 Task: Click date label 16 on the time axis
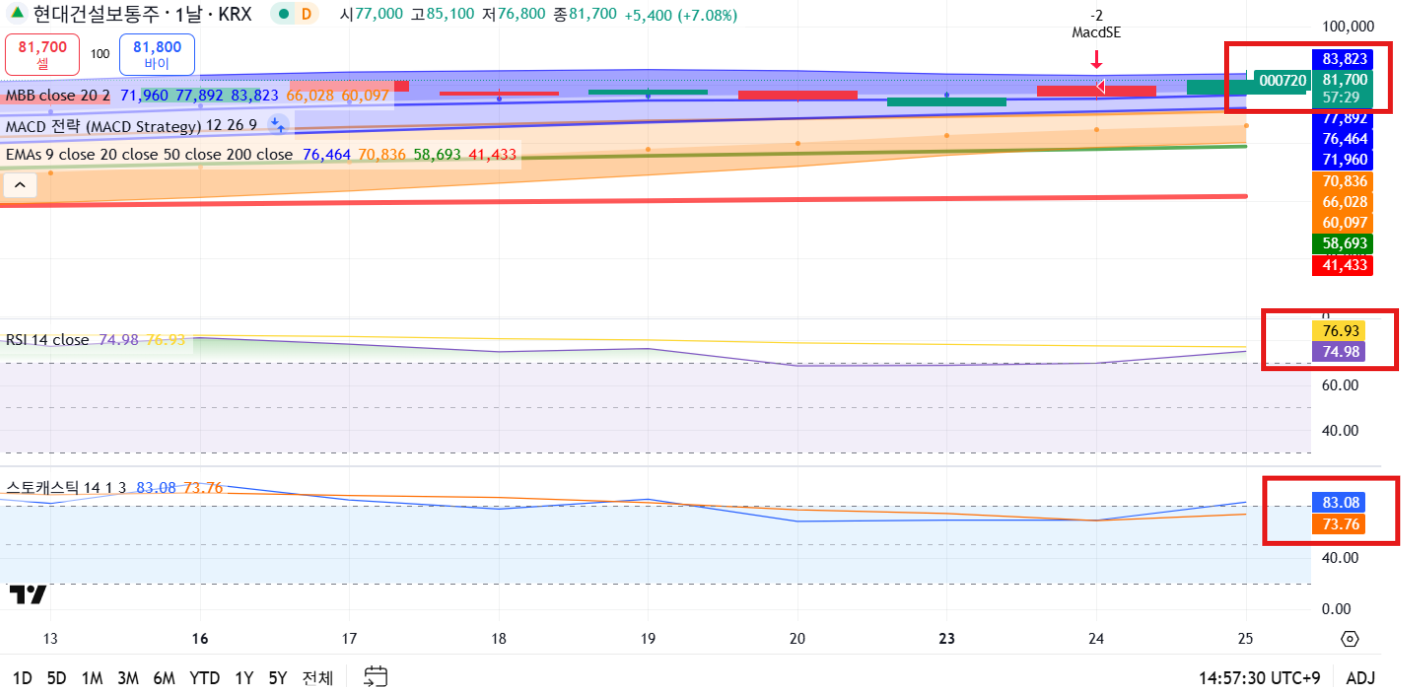tap(200, 638)
